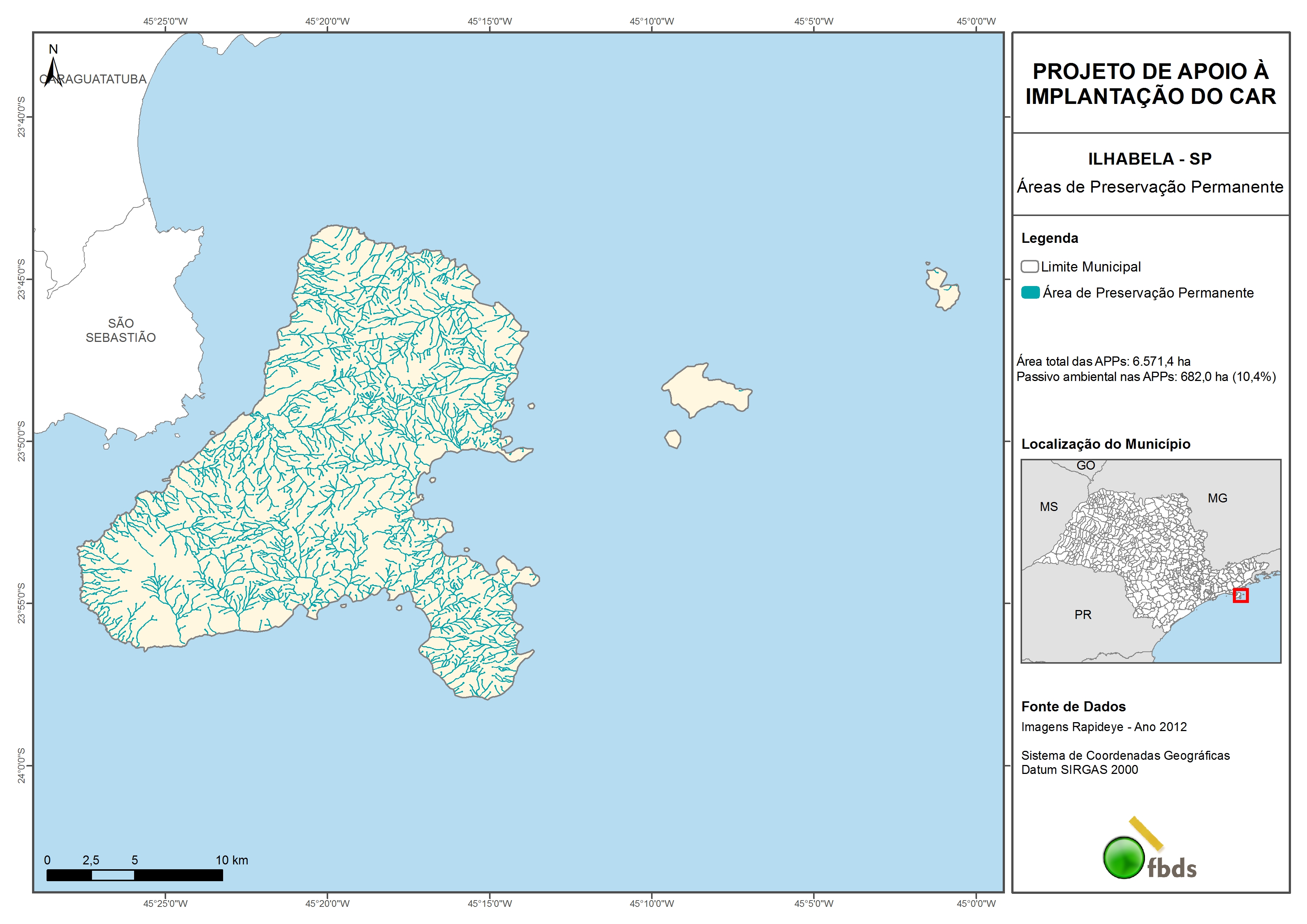Viewport: 1307px width, 924px height.
Task: Click the Limite Municipal legend symbol
Action: [1029, 266]
